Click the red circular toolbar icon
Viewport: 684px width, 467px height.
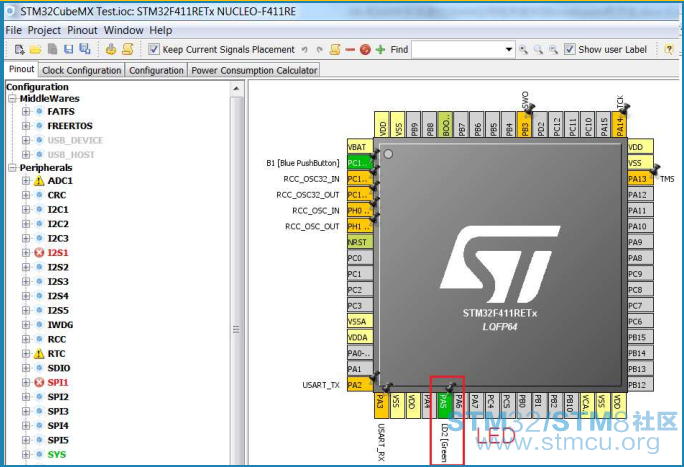pos(366,50)
